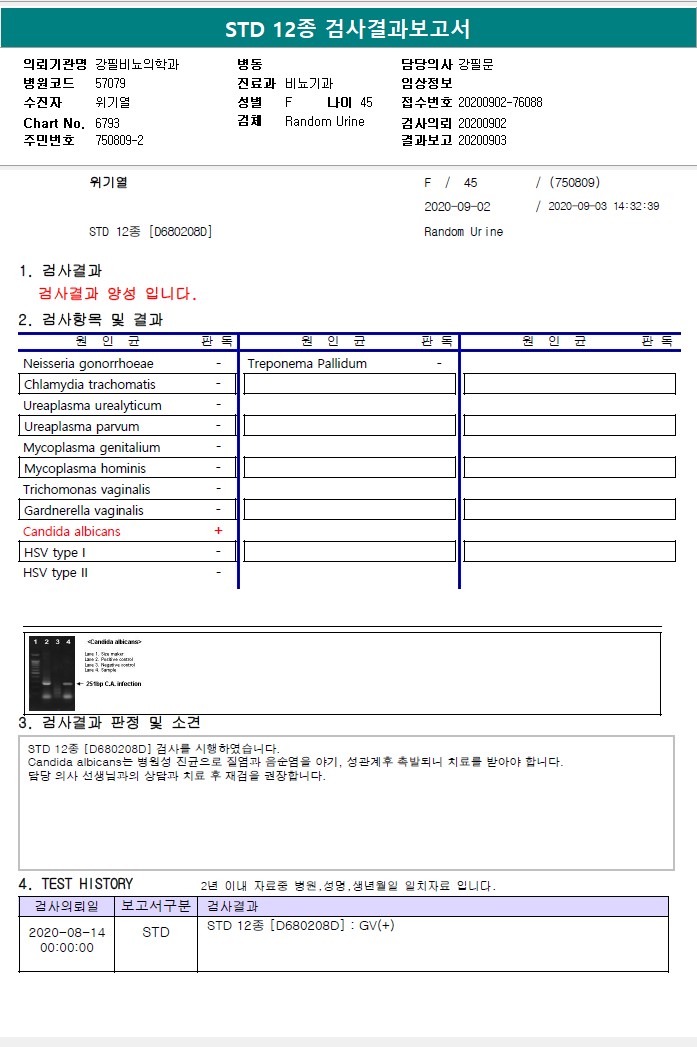Screen dimensions: 697x1047
Task: Click the STD 12종 검사결과보고서 title banner
Action: coord(348,29)
